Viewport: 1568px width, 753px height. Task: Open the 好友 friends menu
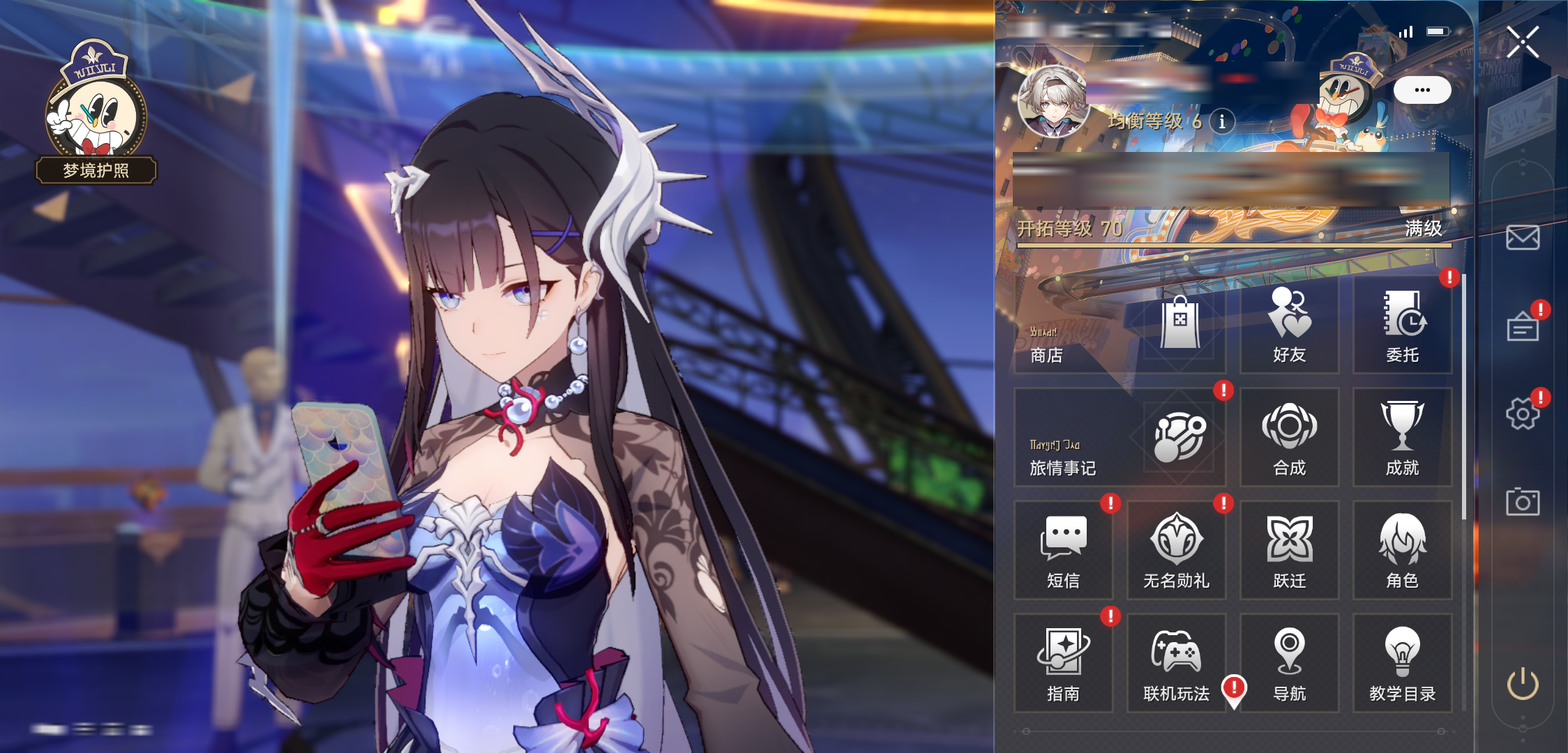[1289, 324]
